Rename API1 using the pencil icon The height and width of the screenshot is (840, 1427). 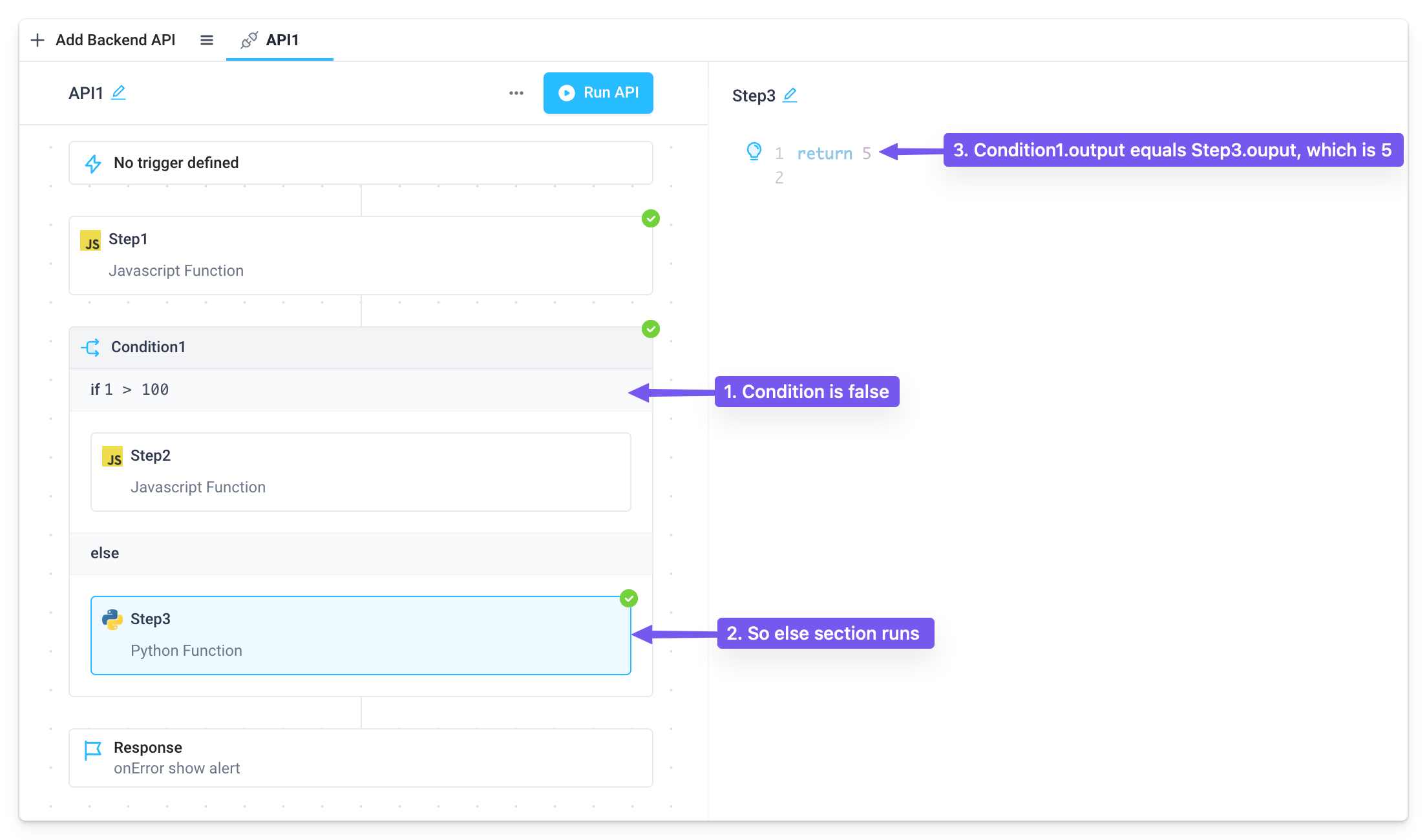(119, 93)
